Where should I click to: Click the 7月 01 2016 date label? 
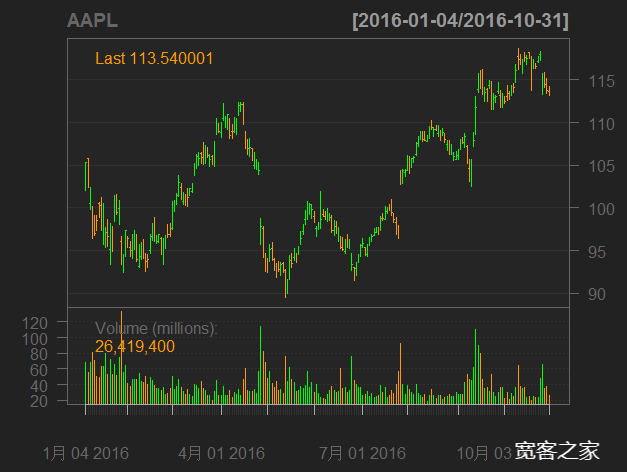click(362, 454)
